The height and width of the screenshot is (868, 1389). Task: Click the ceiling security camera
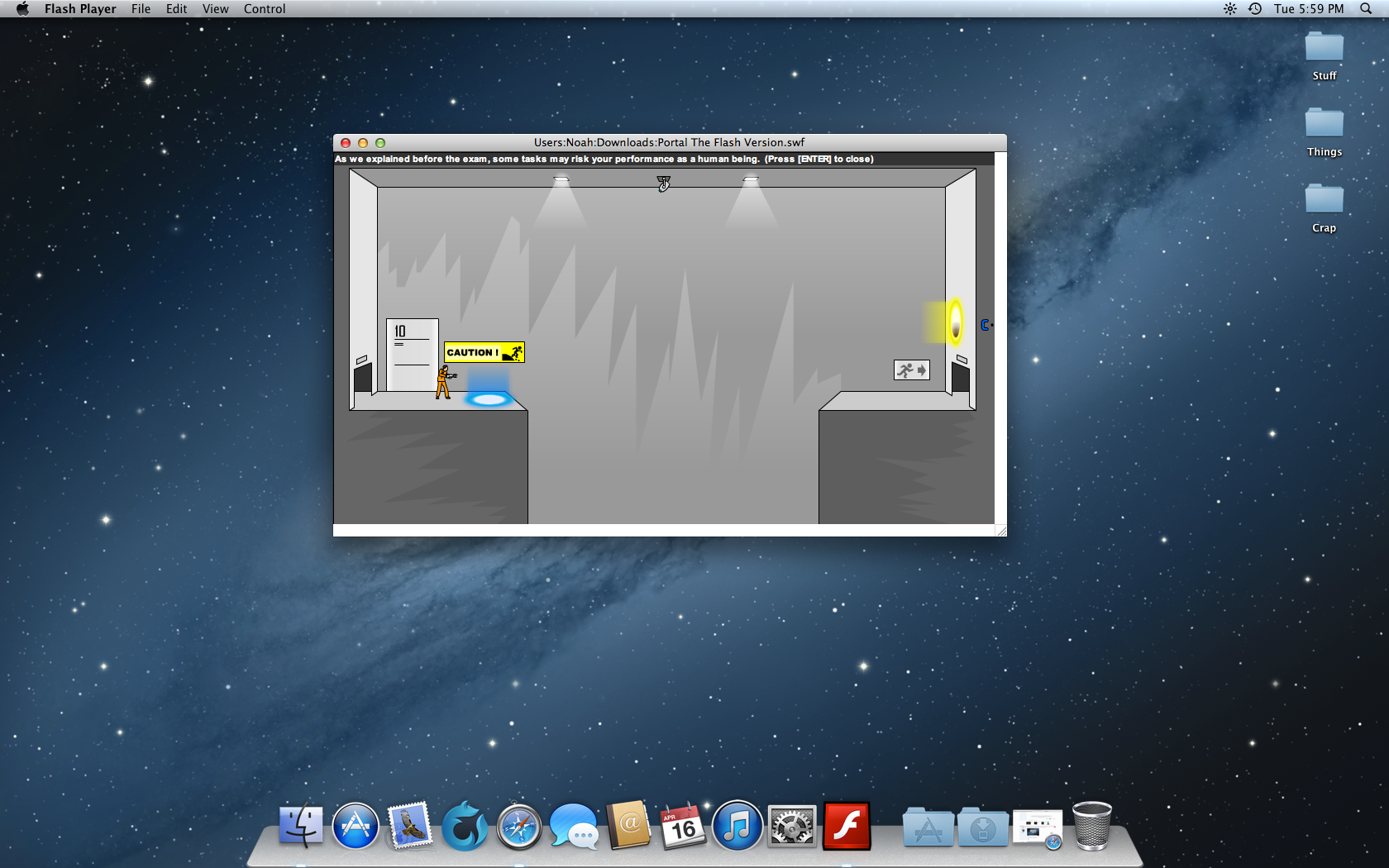pyautogui.click(x=663, y=184)
